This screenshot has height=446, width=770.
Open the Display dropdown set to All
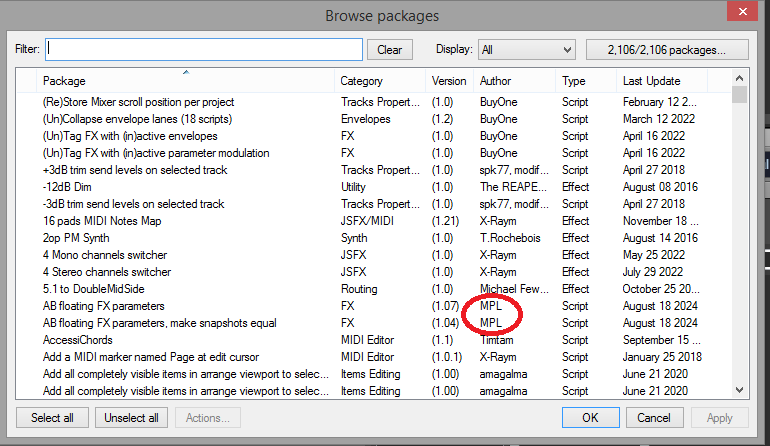pyautogui.click(x=526, y=50)
